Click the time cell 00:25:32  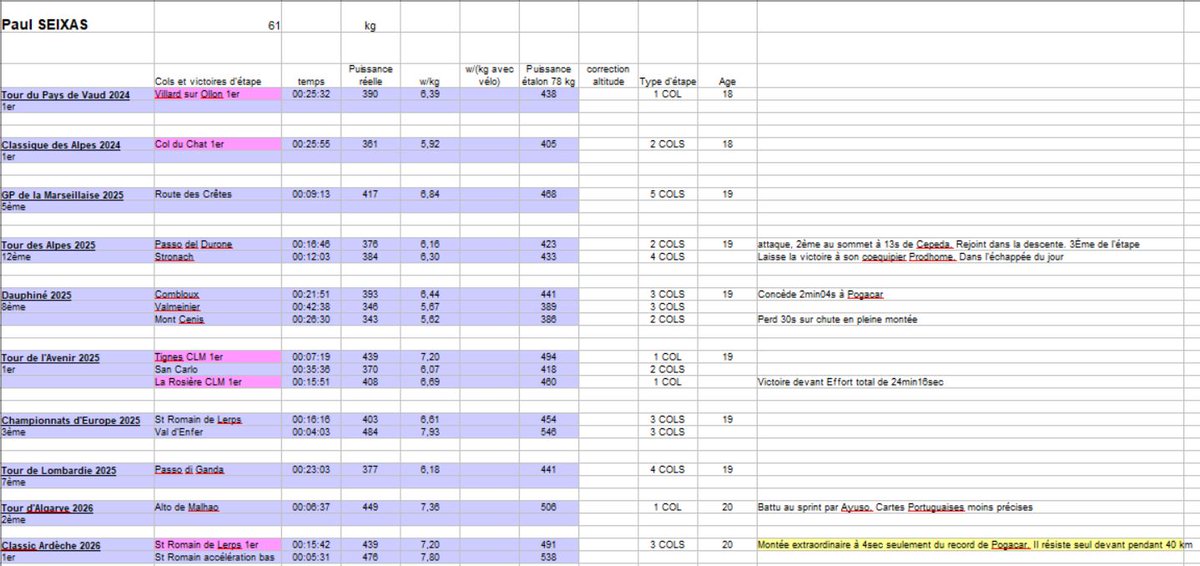pyautogui.click(x=311, y=94)
